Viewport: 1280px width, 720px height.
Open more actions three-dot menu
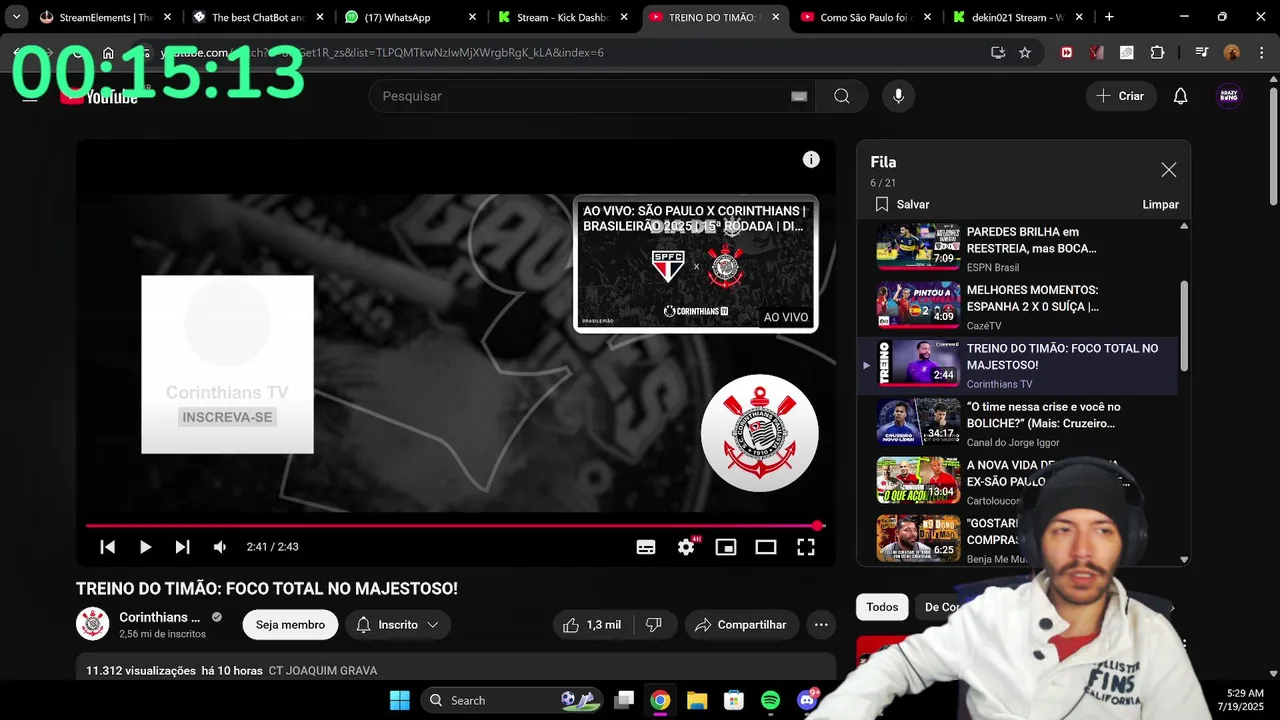pos(821,625)
